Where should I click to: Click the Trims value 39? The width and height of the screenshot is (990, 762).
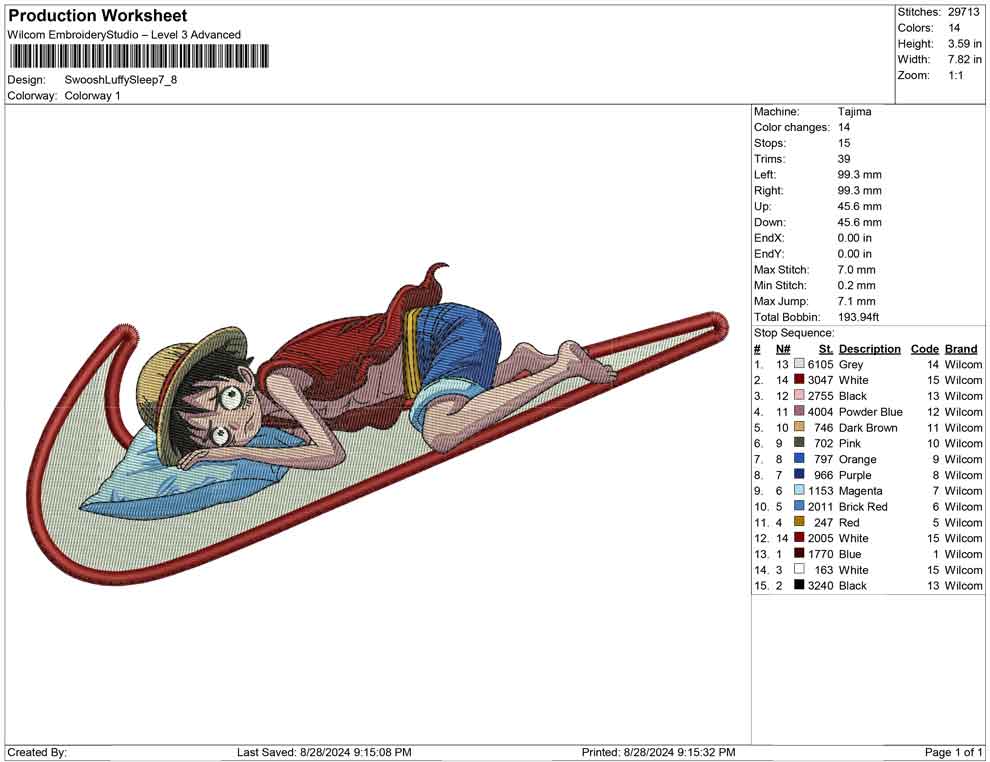[844, 159]
